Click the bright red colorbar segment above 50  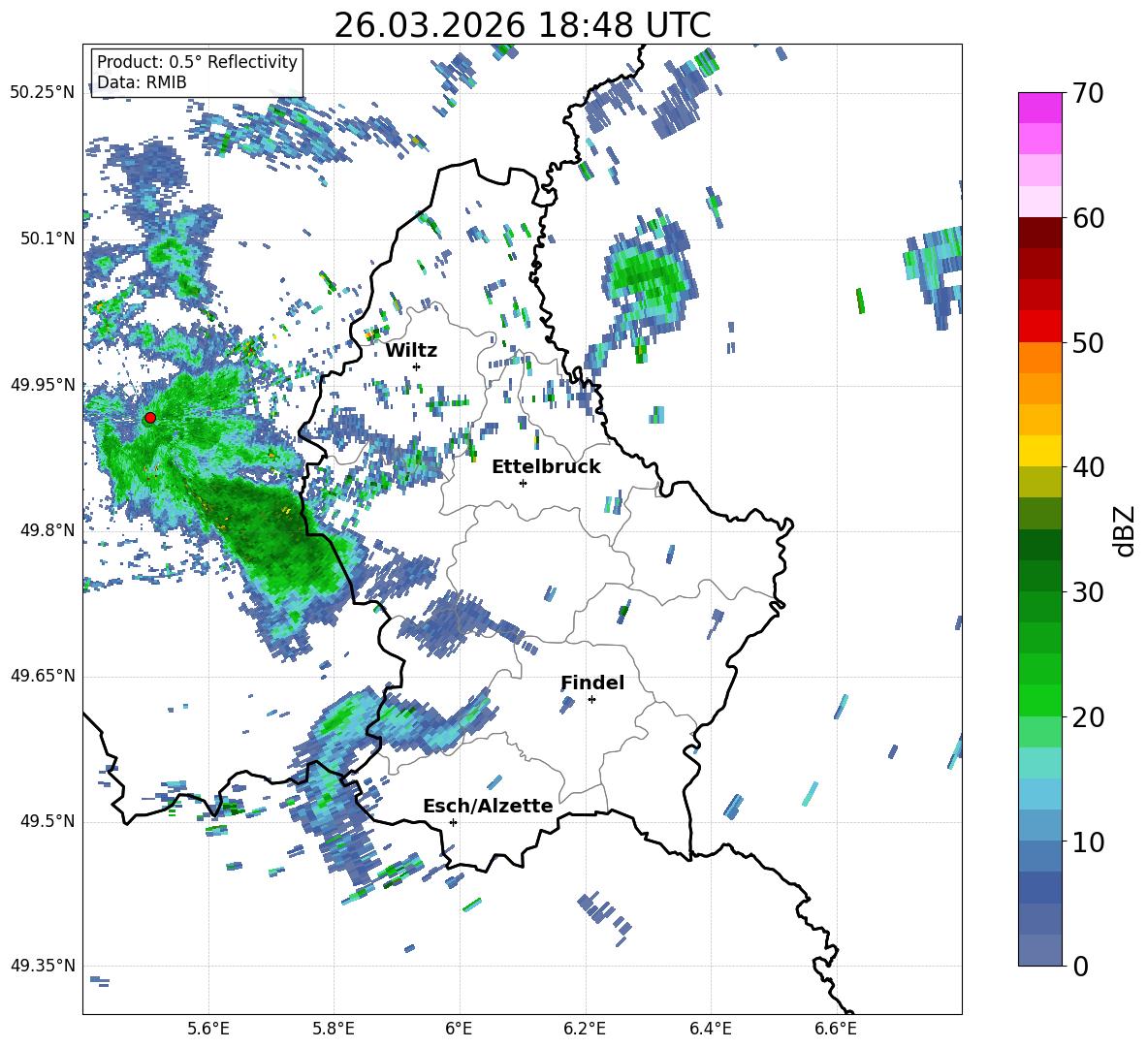point(1039,327)
